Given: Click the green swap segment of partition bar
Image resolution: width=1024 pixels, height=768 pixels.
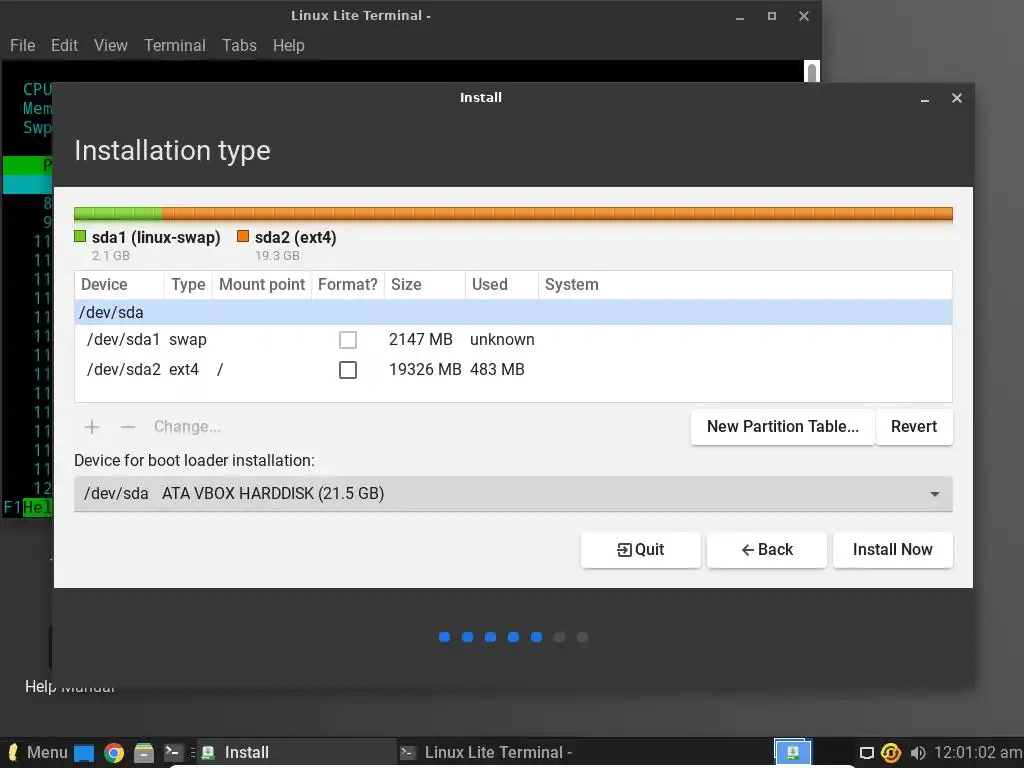Looking at the screenshot, I should (118, 214).
